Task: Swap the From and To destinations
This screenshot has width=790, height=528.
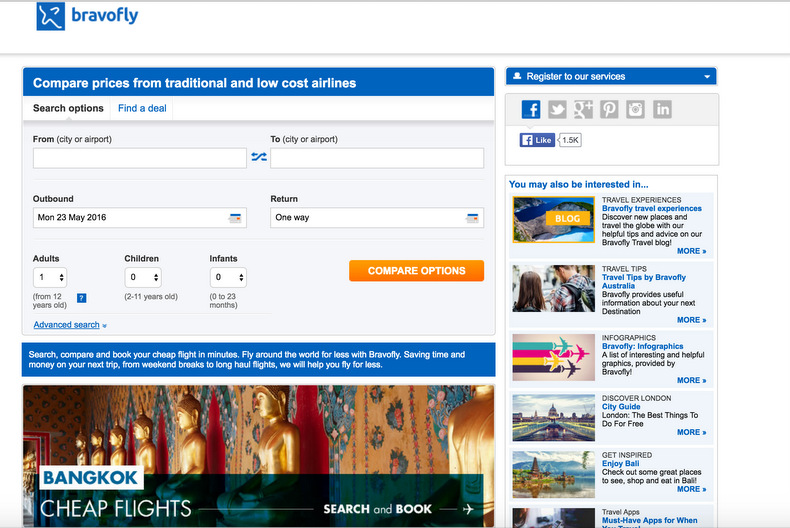Action: tap(259, 157)
